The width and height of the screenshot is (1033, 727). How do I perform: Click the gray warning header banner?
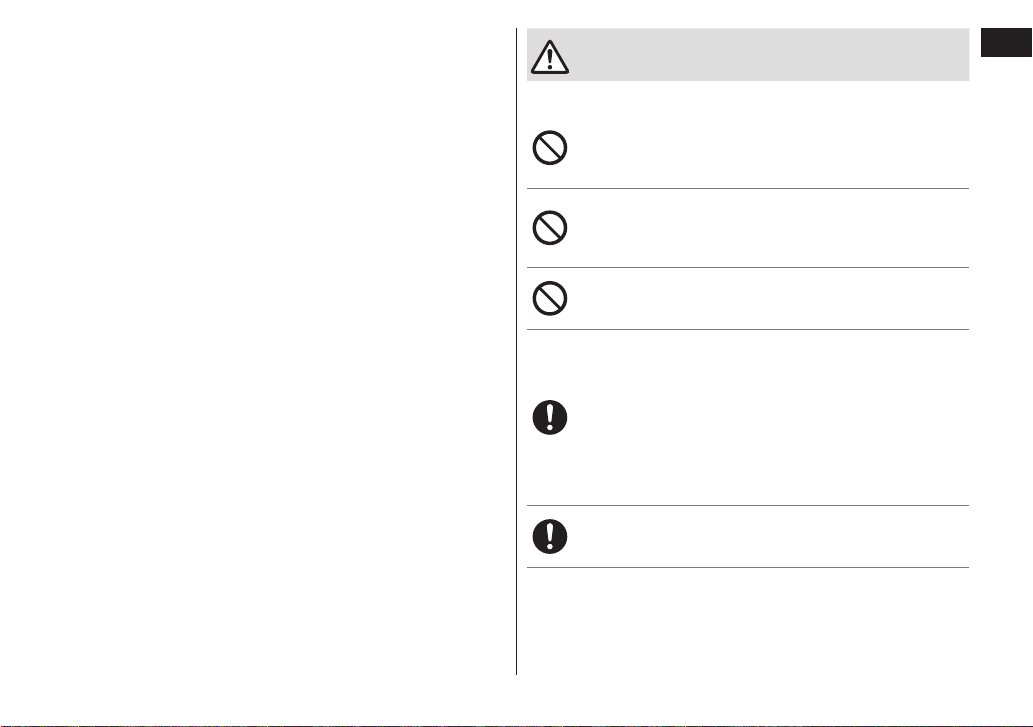(748, 55)
